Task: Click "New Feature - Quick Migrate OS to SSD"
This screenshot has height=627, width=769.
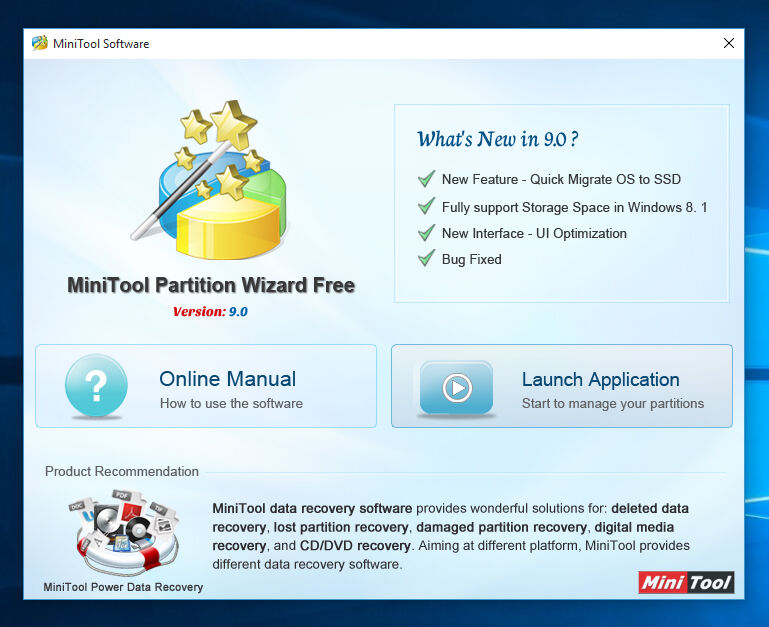Action: tap(561, 179)
